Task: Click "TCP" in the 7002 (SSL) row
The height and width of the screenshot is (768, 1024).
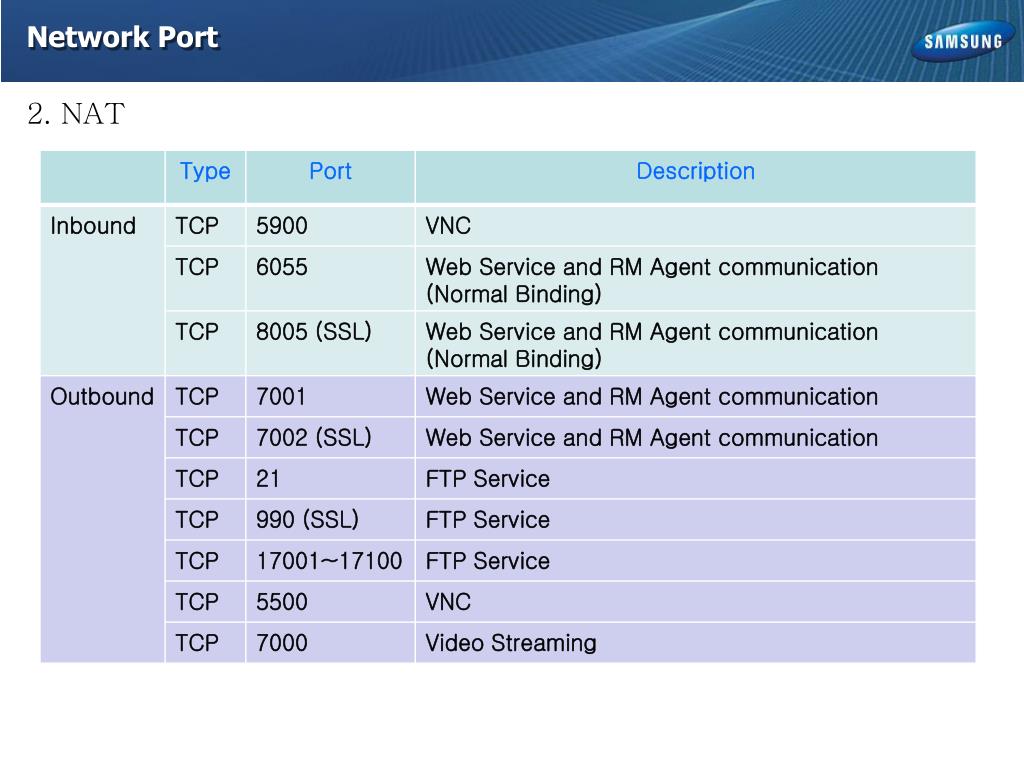Action: tap(197, 438)
